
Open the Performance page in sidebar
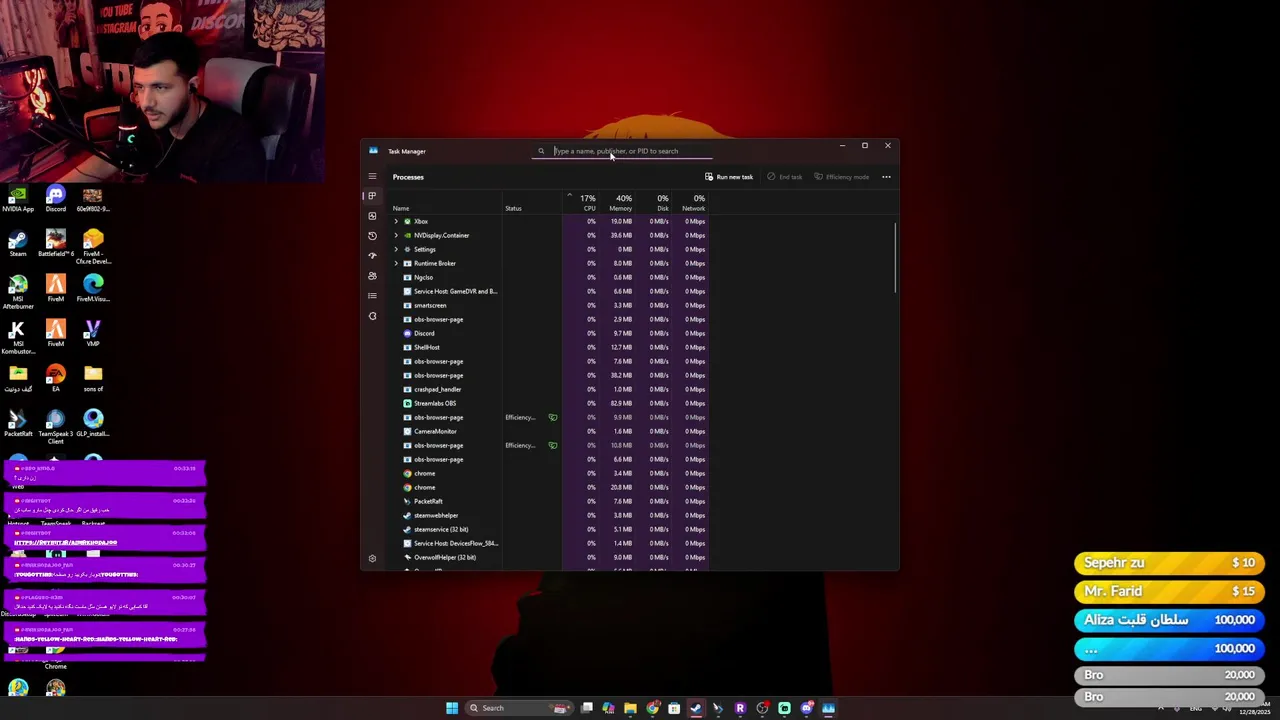pos(372,216)
